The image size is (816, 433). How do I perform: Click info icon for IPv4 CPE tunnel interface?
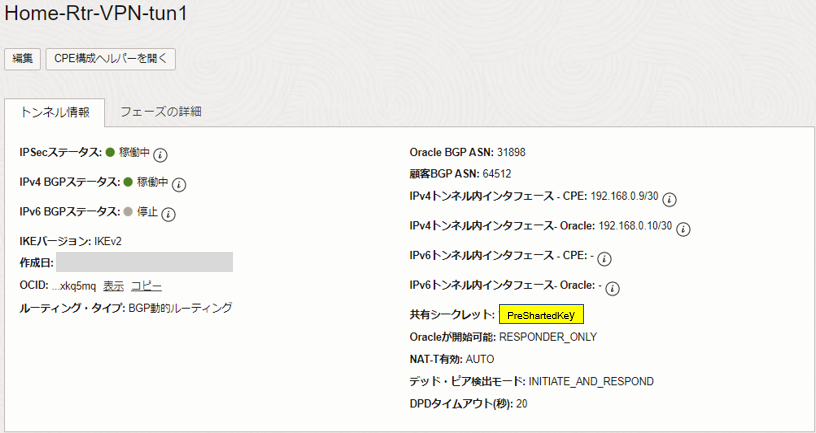pos(670,199)
